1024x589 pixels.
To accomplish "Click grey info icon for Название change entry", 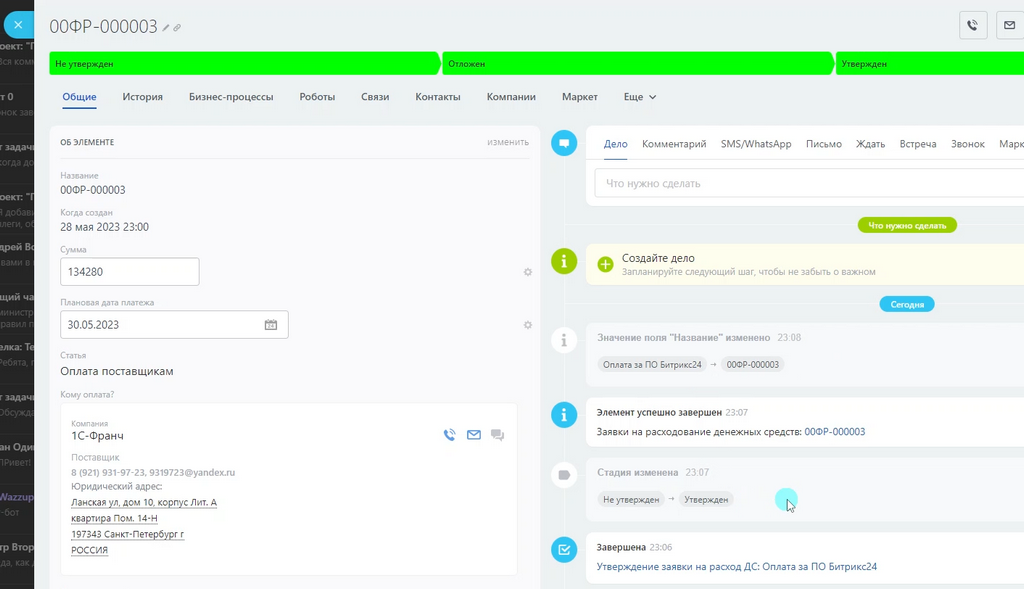I will pos(564,340).
